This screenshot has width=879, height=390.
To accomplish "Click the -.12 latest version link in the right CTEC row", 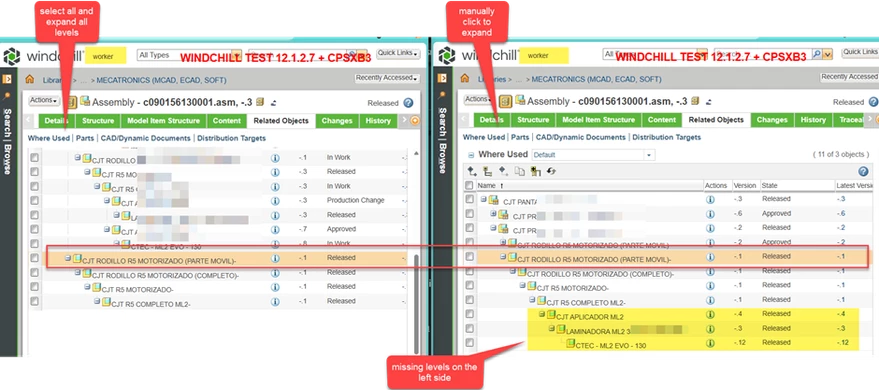I will pos(844,343).
